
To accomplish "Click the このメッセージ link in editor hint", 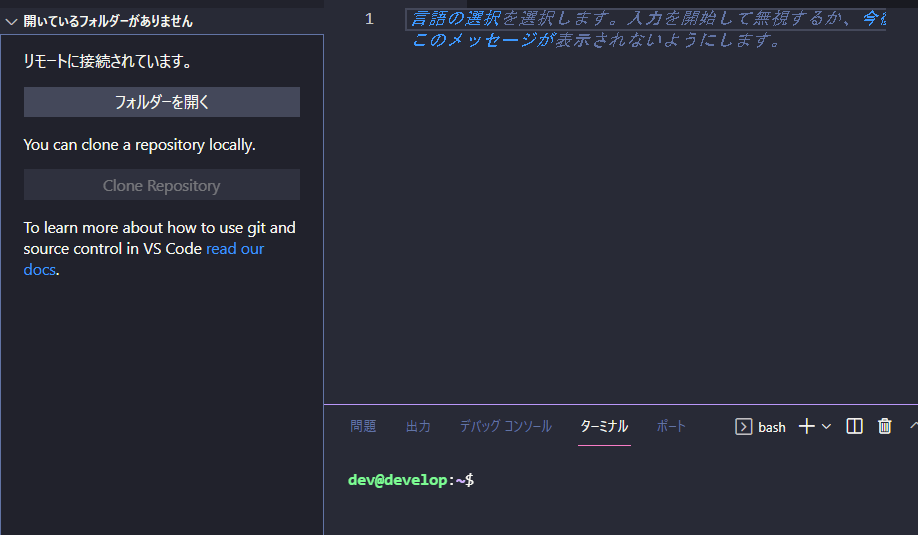I will pyautogui.click(x=474, y=41).
